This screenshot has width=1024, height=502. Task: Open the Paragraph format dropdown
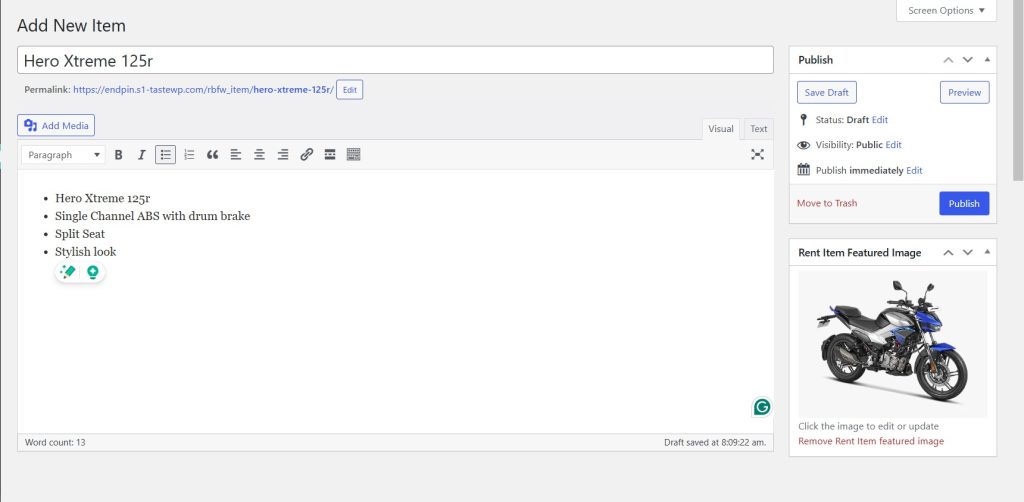(64, 155)
